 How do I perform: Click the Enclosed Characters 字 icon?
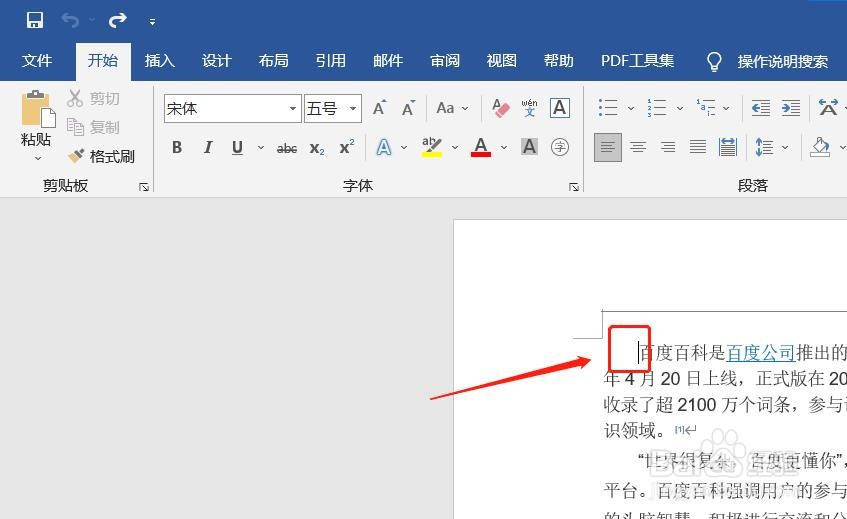click(x=560, y=147)
